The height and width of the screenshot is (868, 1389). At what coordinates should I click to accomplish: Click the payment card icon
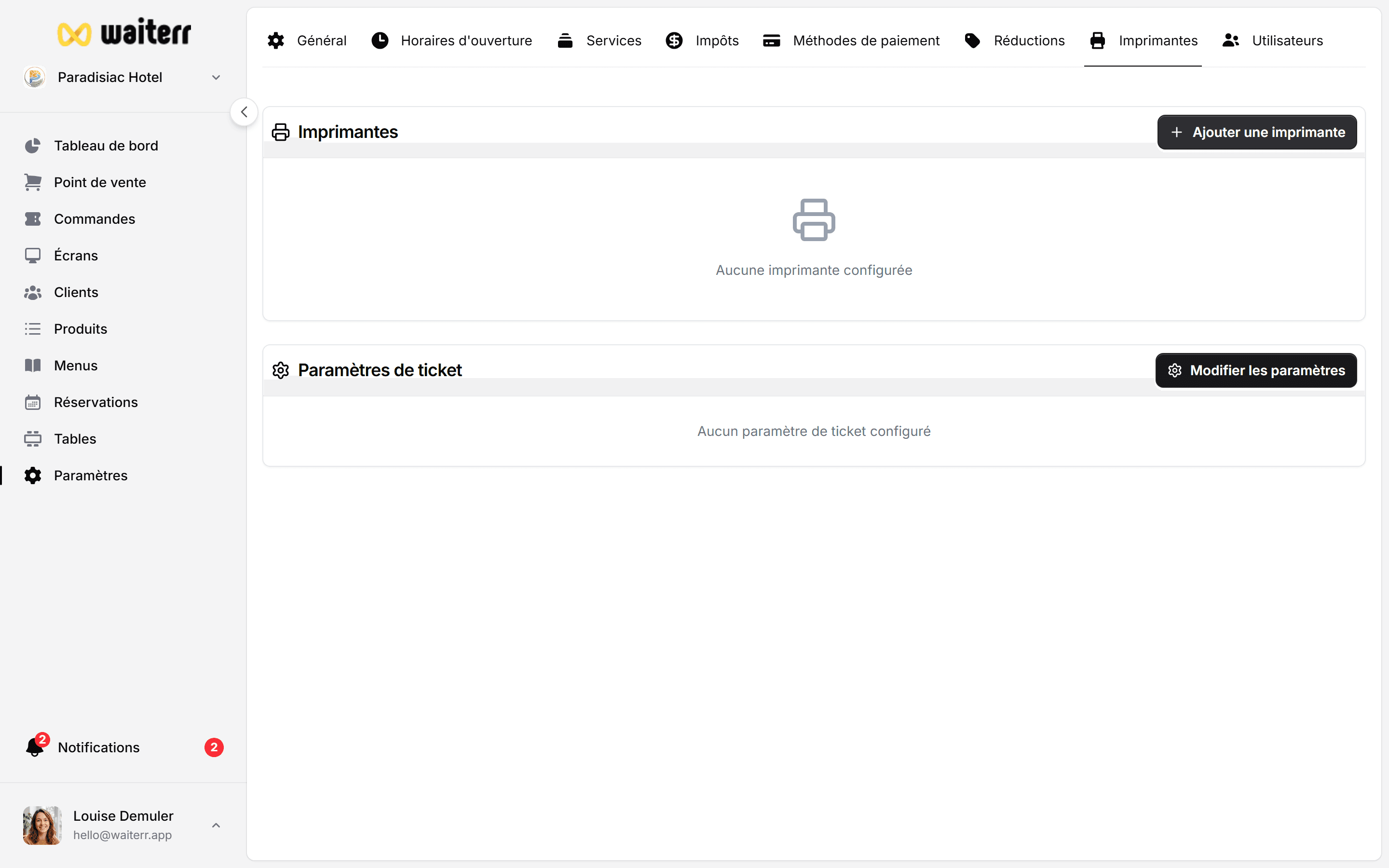(x=771, y=41)
